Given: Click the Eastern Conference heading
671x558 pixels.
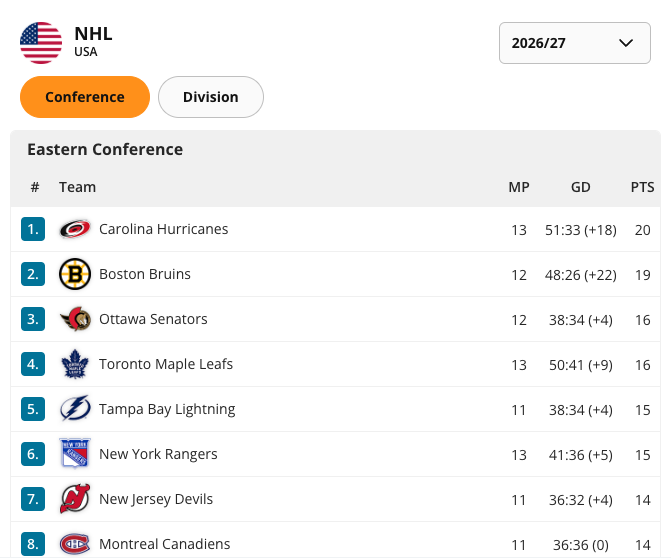Looking at the screenshot, I should click(x=105, y=149).
